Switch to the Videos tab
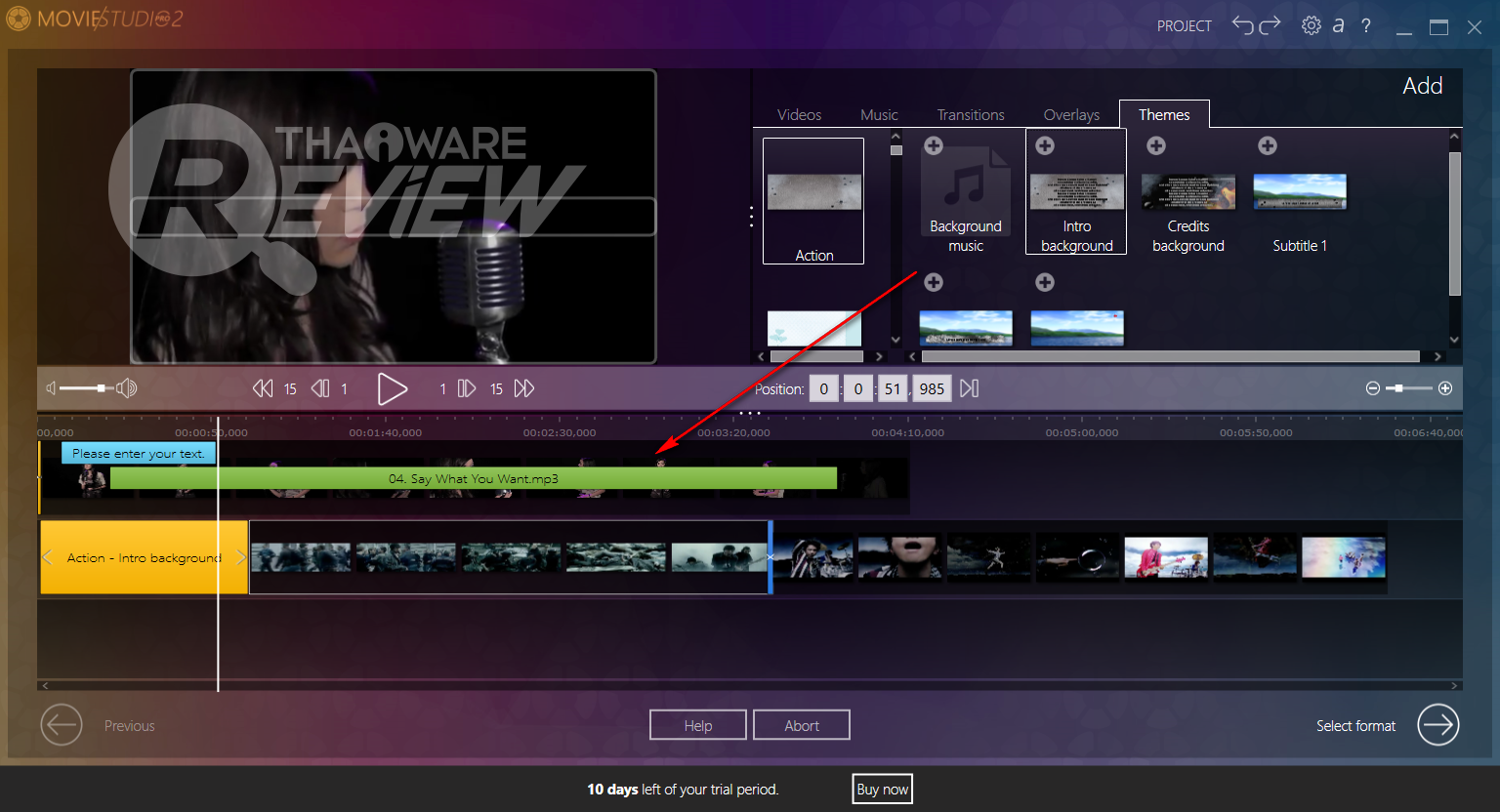1500x812 pixels. click(x=799, y=114)
